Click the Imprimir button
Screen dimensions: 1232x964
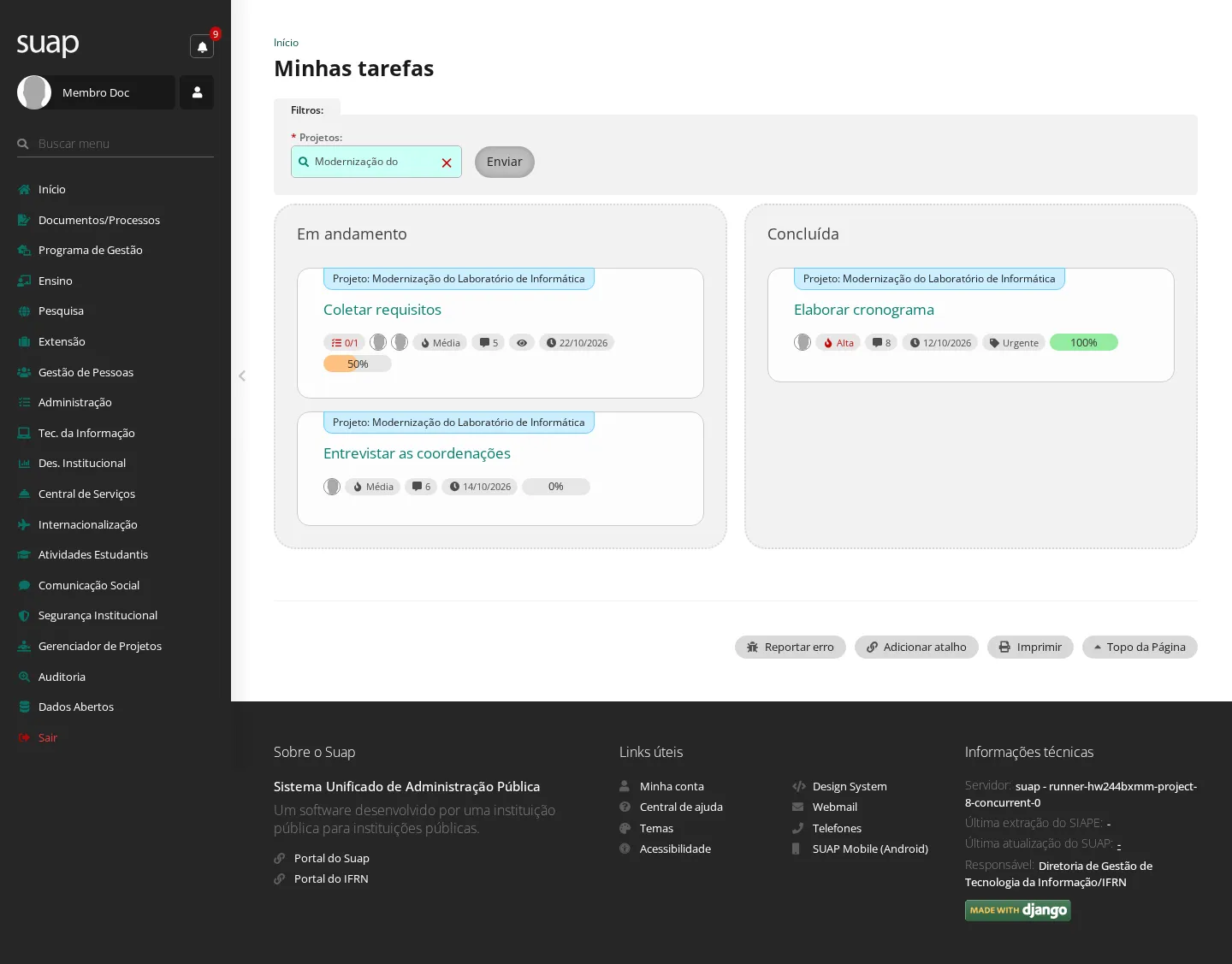(x=1030, y=647)
